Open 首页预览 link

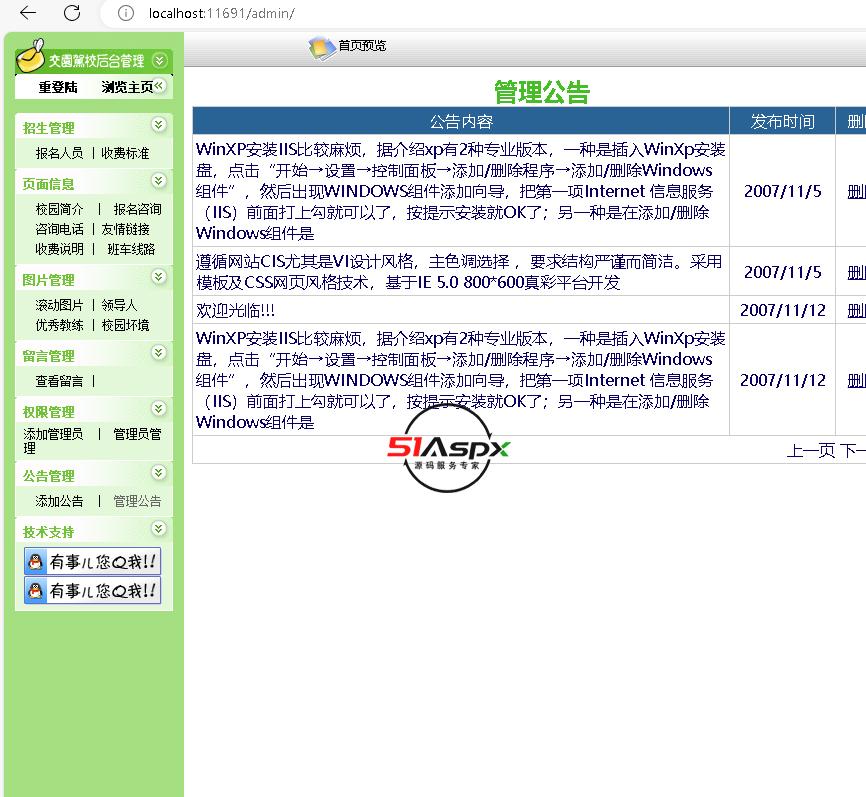(362, 45)
